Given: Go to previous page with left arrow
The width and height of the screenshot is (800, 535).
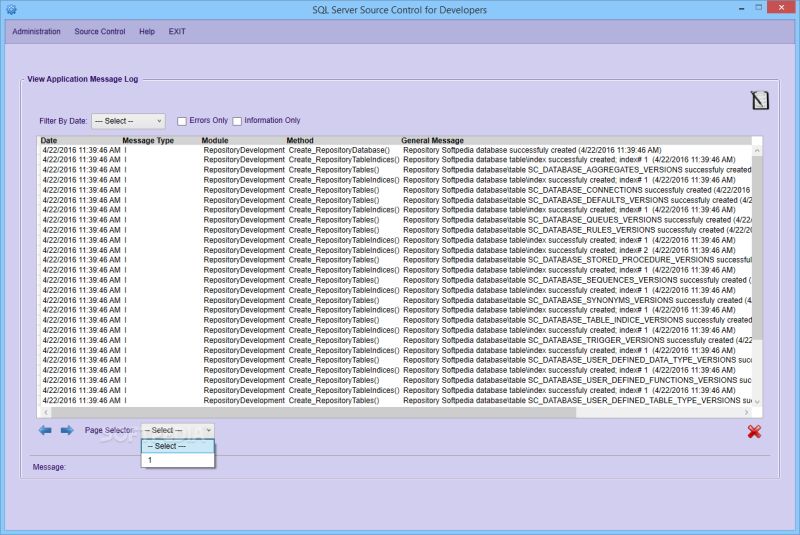Looking at the screenshot, I should [45, 430].
